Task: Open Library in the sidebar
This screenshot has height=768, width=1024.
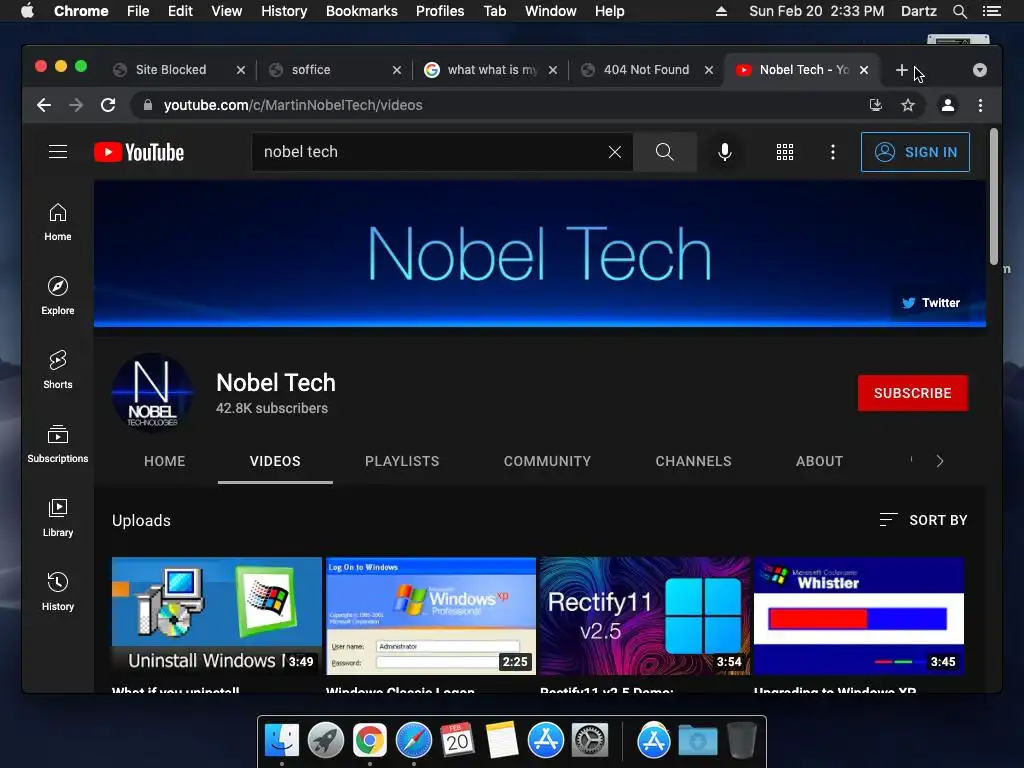Action: (x=57, y=518)
